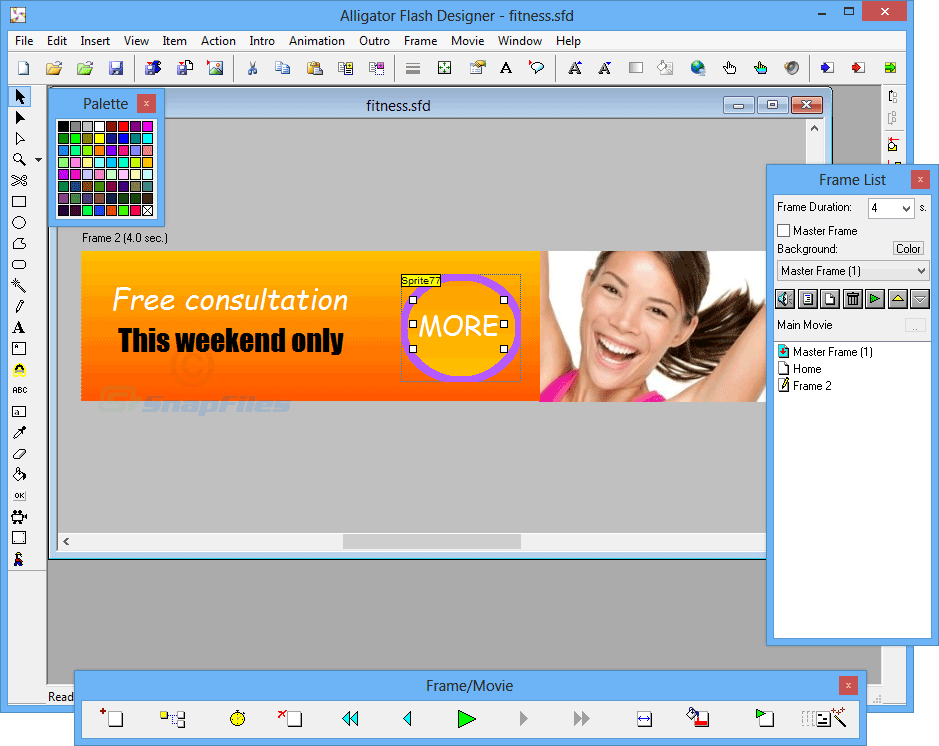939x746 pixels.
Task: Select the Ellipse drawing tool
Action: 17,222
